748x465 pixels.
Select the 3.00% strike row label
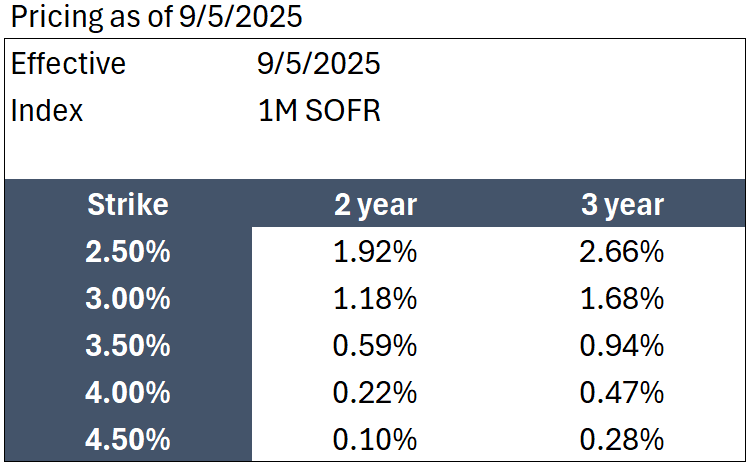click(x=128, y=299)
